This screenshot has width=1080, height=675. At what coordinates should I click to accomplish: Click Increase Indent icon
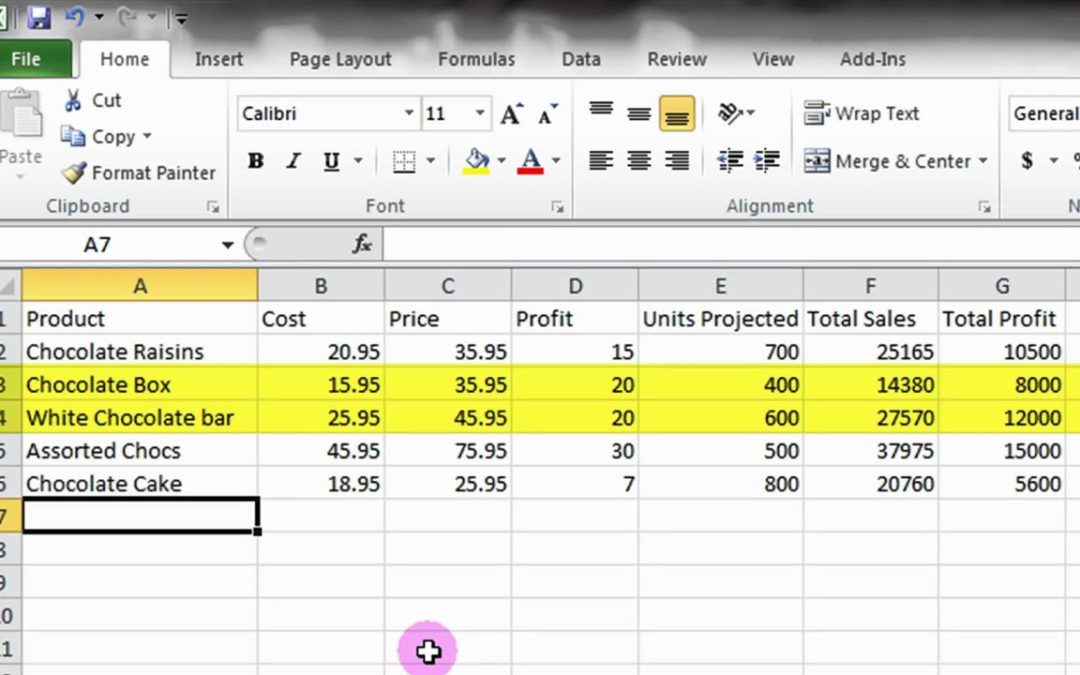coord(767,161)
